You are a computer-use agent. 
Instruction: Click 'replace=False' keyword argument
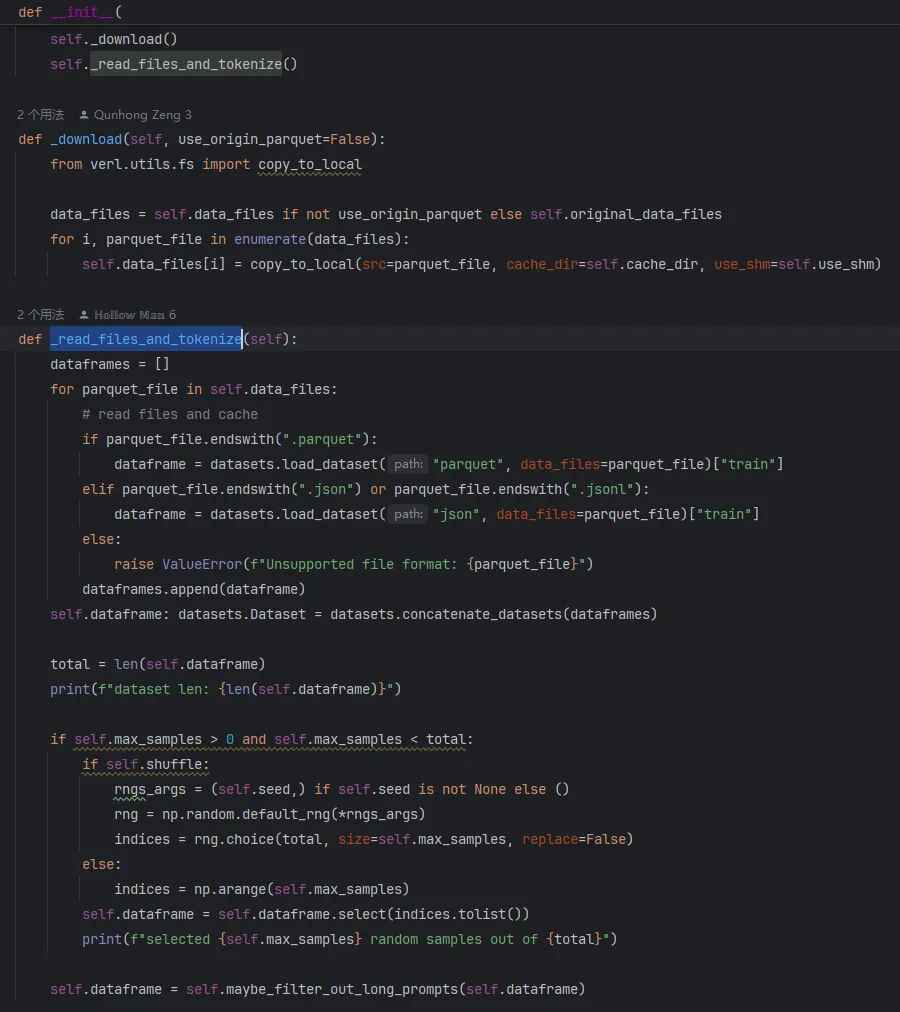click(574, 840)
